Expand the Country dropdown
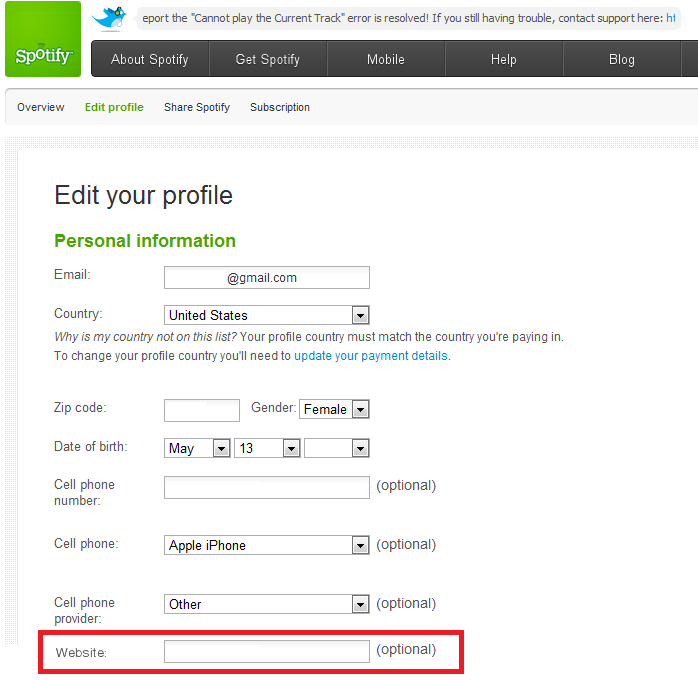The width and height of the screenshot is (698, 680). click(266, 315)
